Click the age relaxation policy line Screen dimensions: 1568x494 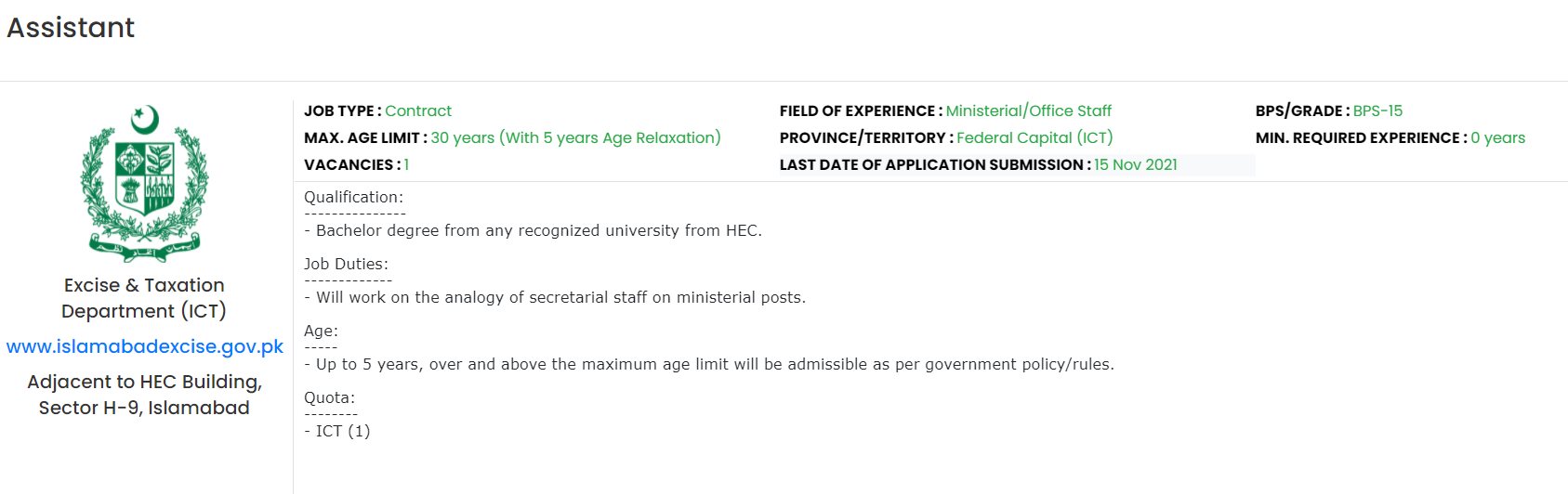(709, 364)
